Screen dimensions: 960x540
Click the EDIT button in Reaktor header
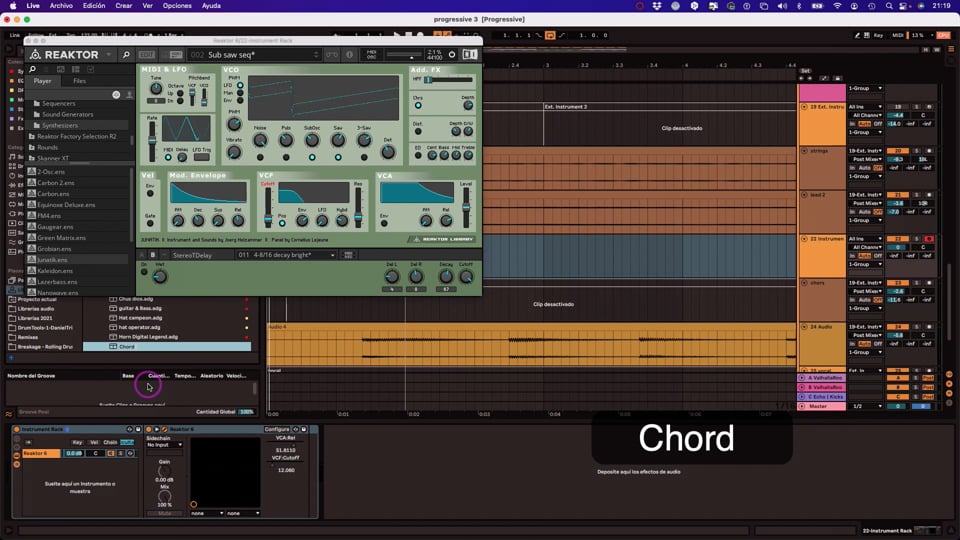[x=147, y=54]
